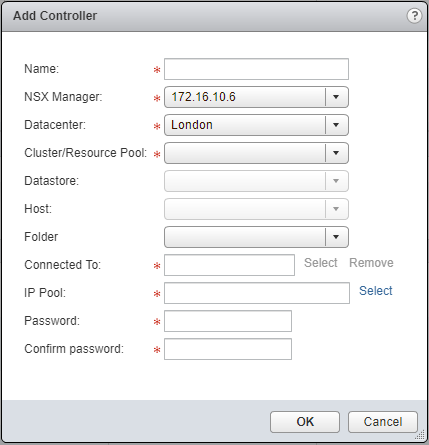Click the Cancel button
This screenshot has height=445, width=429.
(x=383, y=422)
